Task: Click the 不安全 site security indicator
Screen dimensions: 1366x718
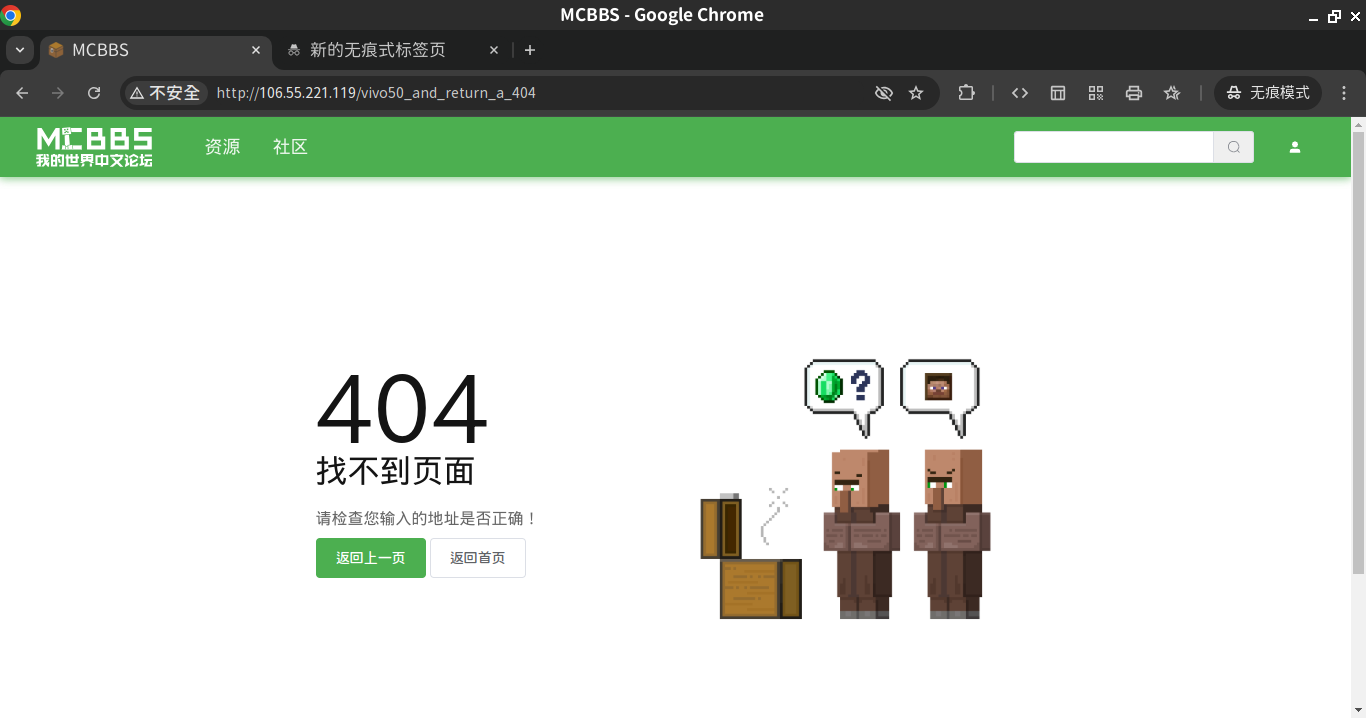Action: click(x=165, y=93)
